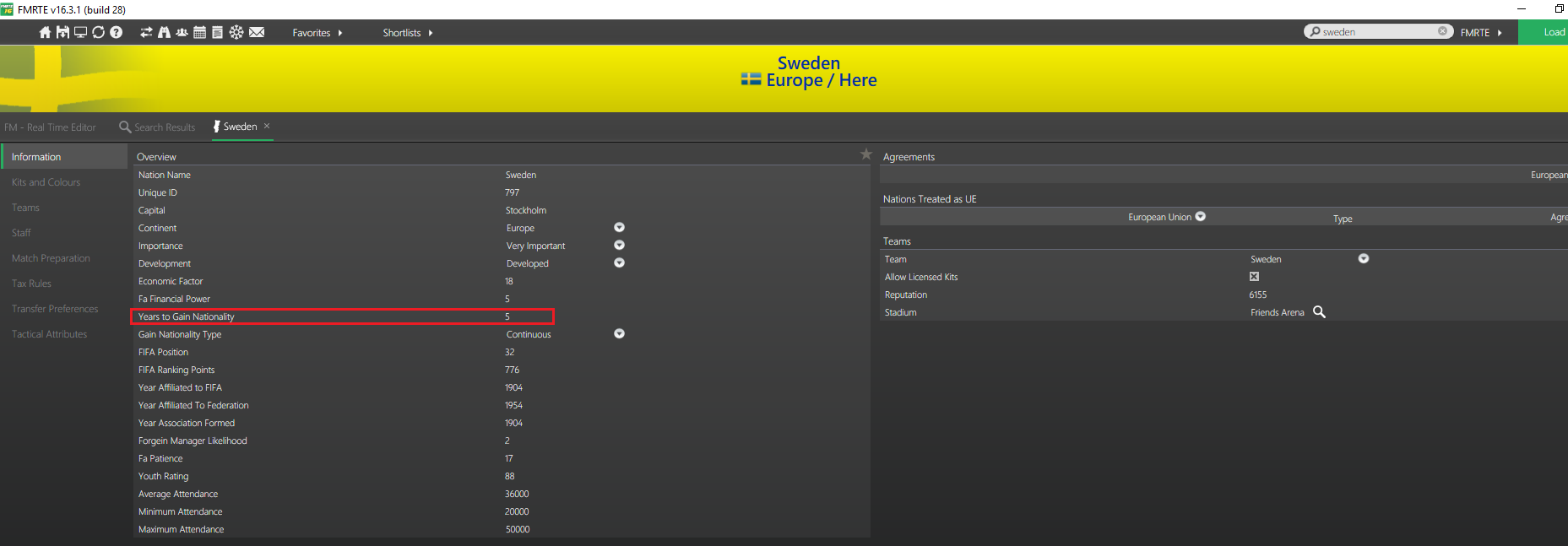Image resolution: width=1568 pixels, height=546 pixels.
Task: Expand the Favorites menu
Action: point(317,33)
